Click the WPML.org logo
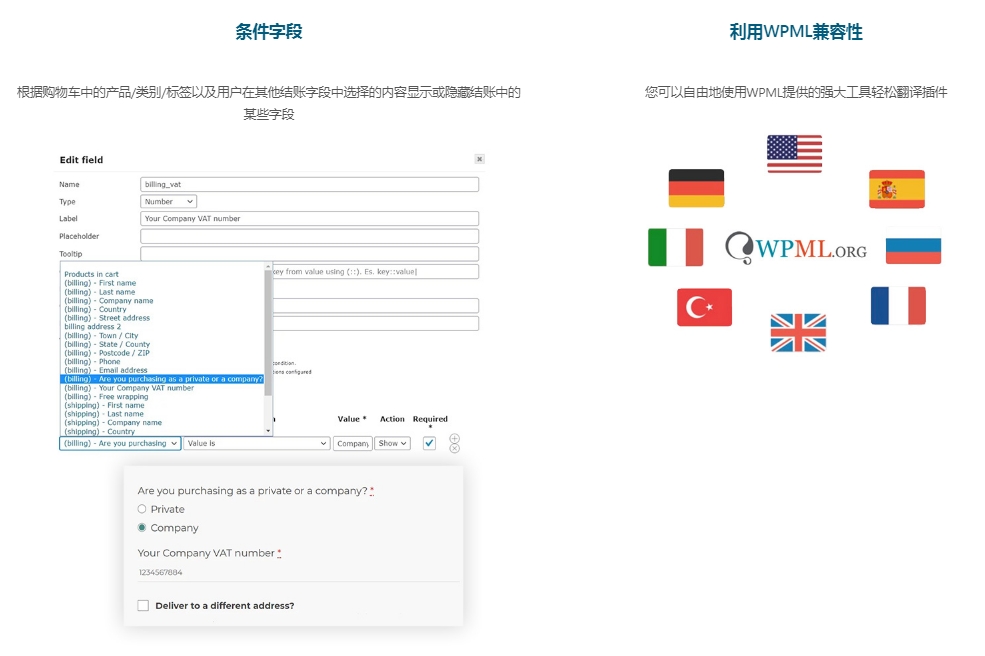 (796, 248)
